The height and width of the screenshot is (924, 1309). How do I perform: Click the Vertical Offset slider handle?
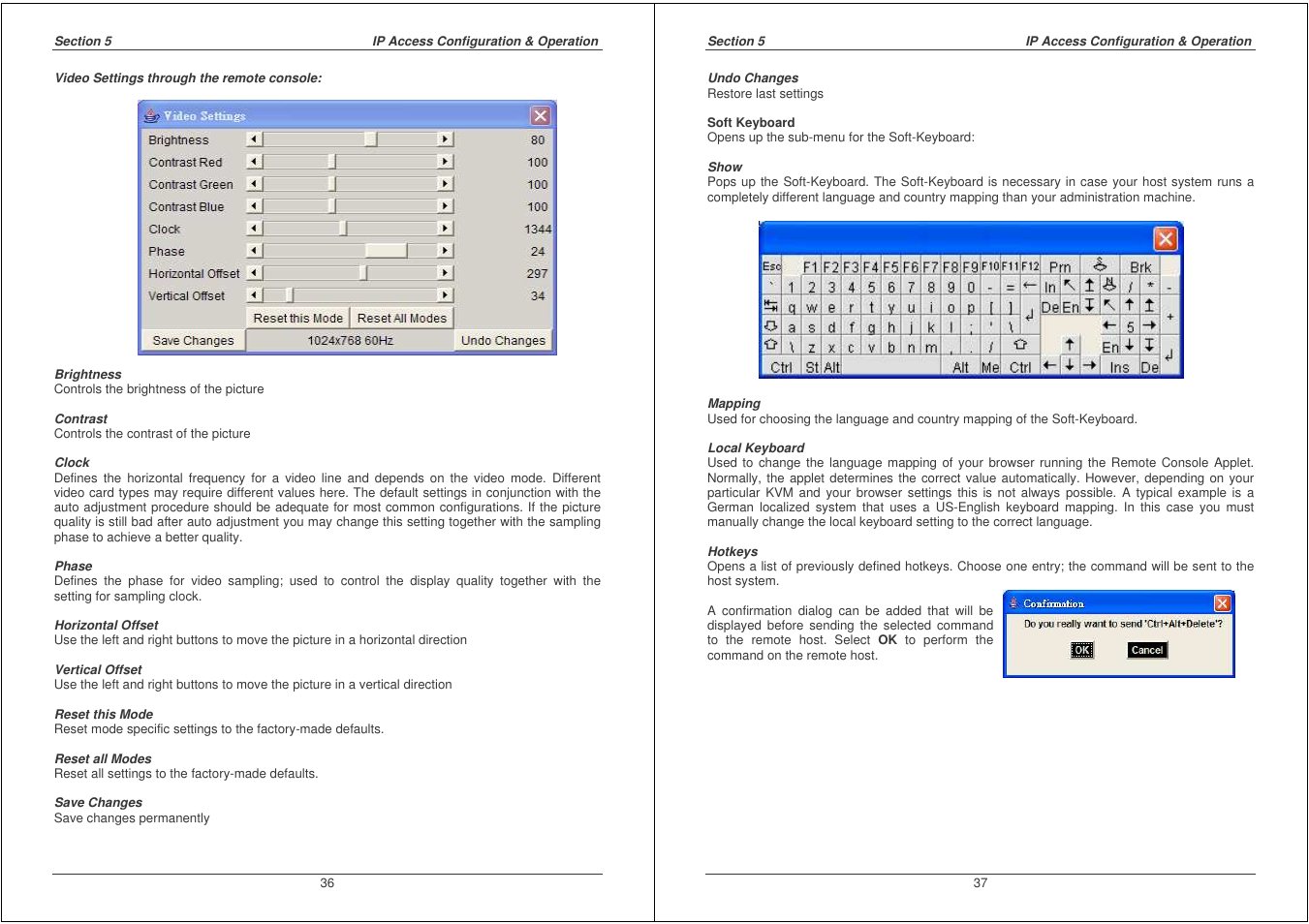289,295
